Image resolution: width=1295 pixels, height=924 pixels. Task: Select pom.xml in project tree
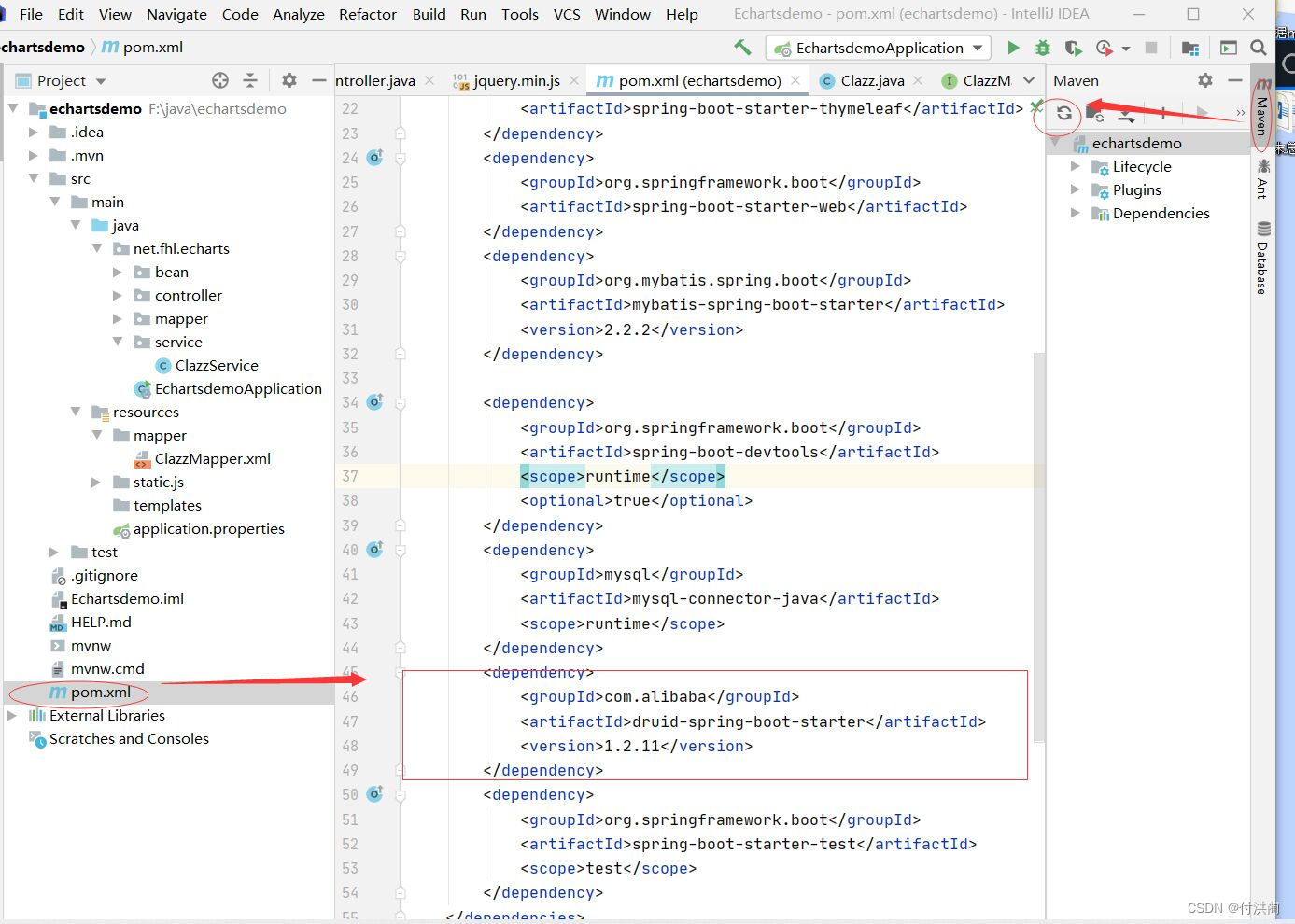(90, 692)
